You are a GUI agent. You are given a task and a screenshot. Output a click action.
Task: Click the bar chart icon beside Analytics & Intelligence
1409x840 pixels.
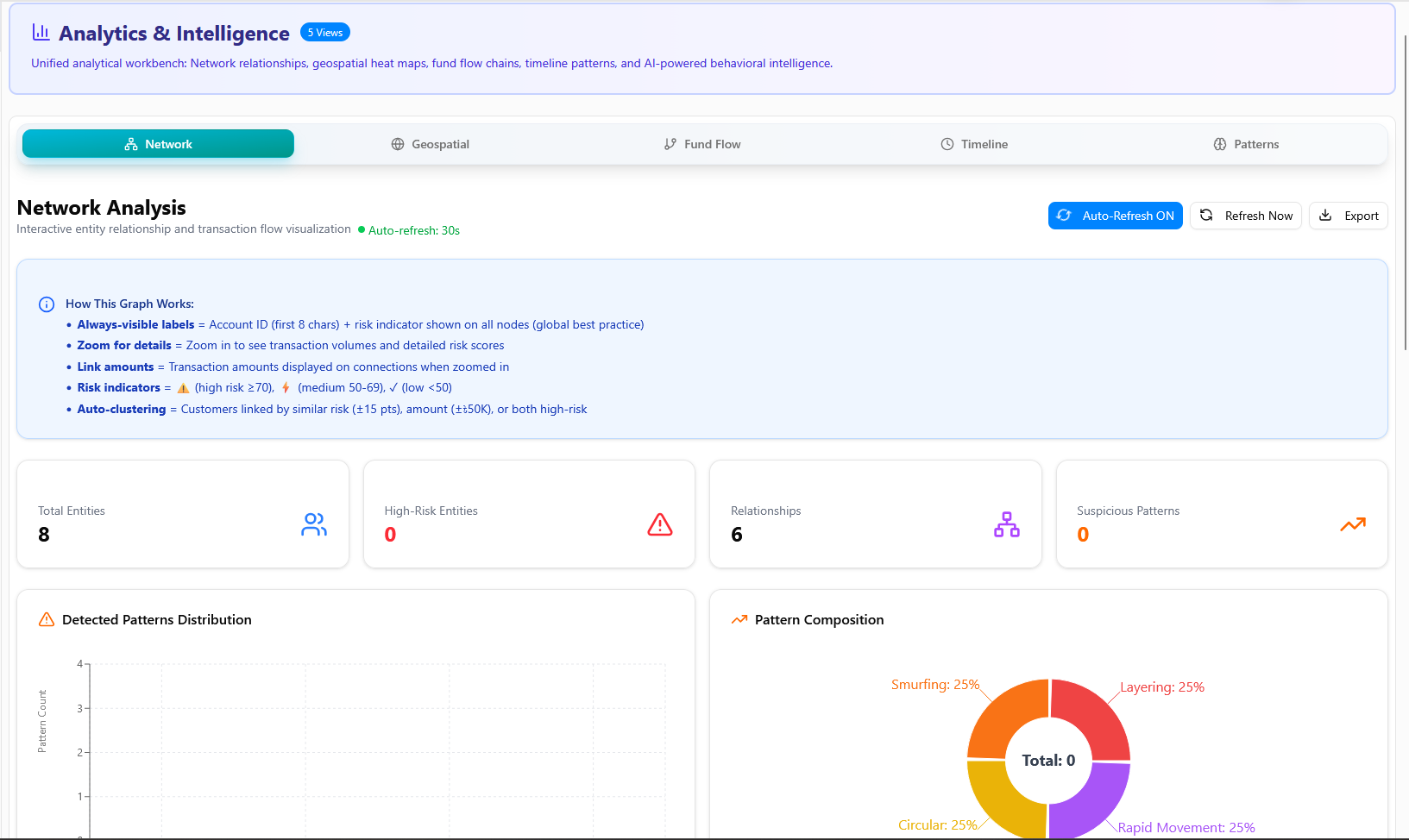click(x=41, y=32)
